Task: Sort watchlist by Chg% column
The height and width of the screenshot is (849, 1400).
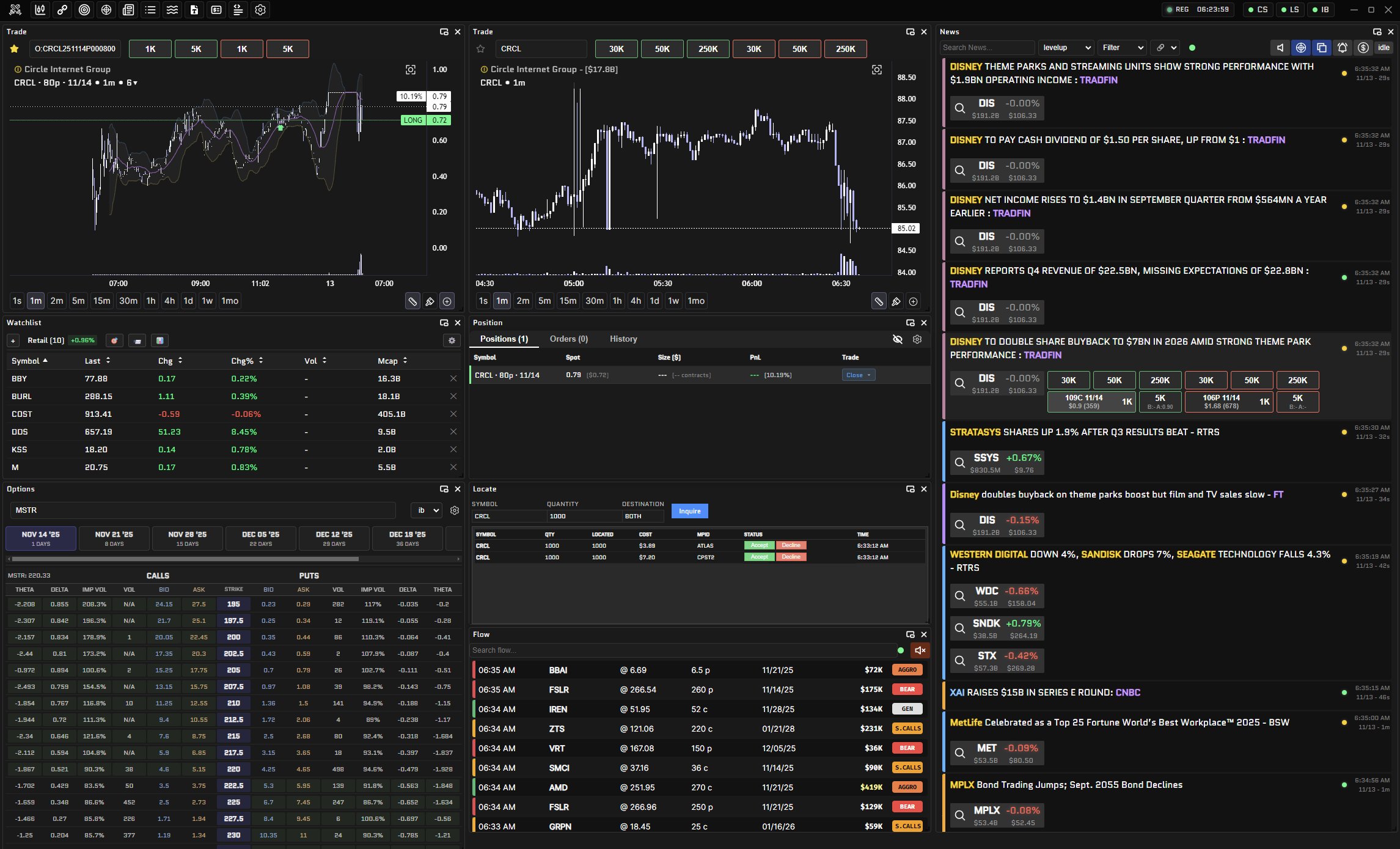Action: tap(247, 361)
